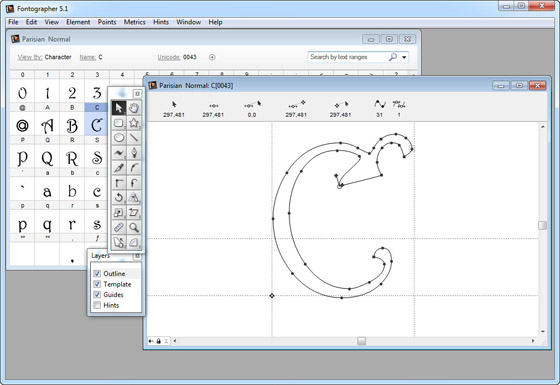Image resolution: width=560 pixels, height=385 pixels.
Task: Collapse the tools palette using its top button
Action: [x=137, y=94]
